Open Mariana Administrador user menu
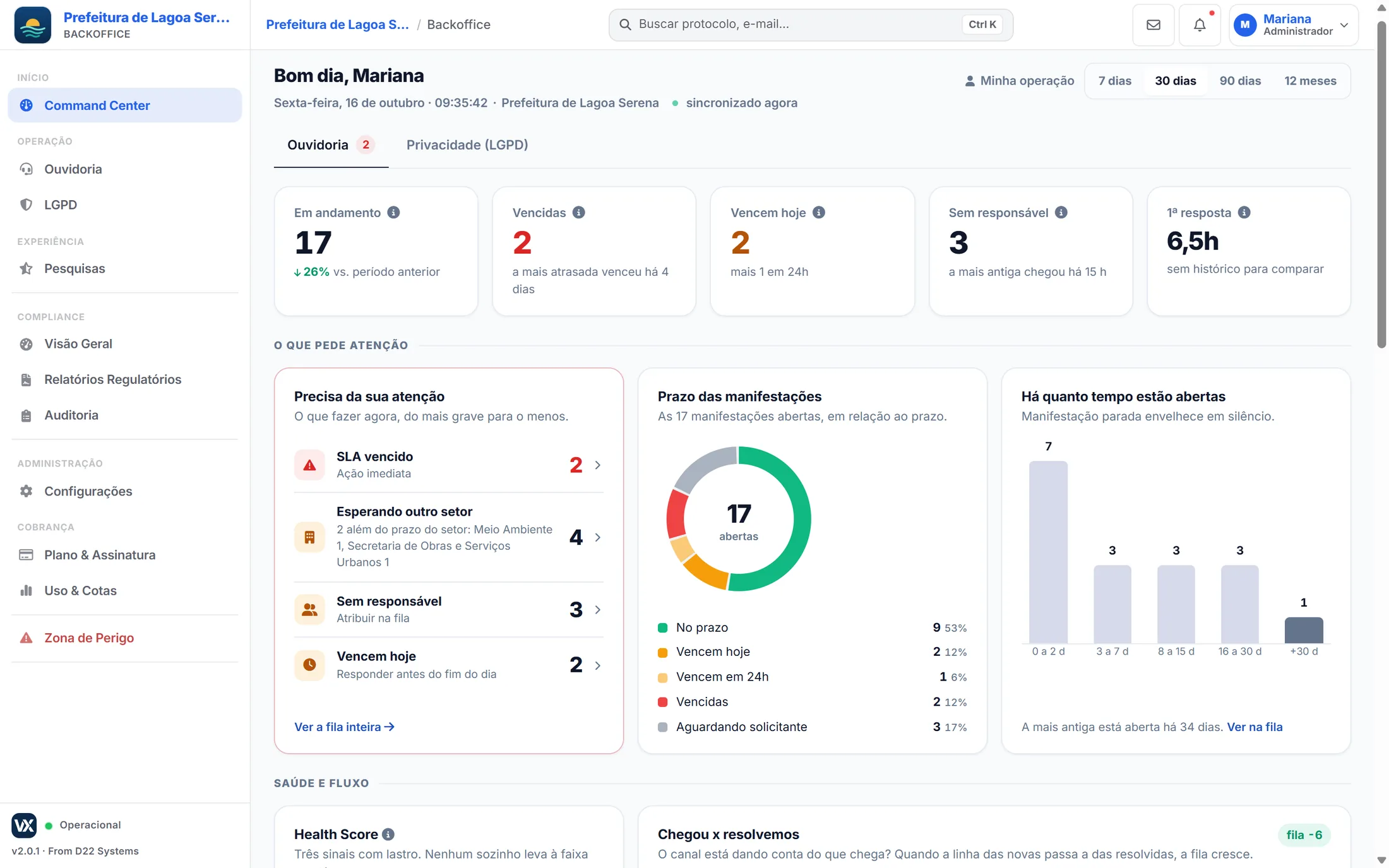This screenshot has width=1389, height=868. coord(1293,25)
